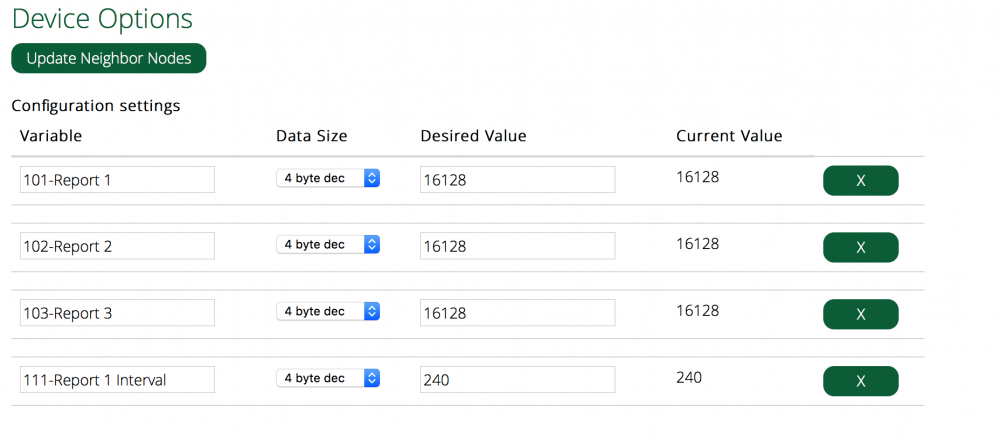Click the Configuration settings label
This screenshot has height=441, width=1000.
coord(95,105)
